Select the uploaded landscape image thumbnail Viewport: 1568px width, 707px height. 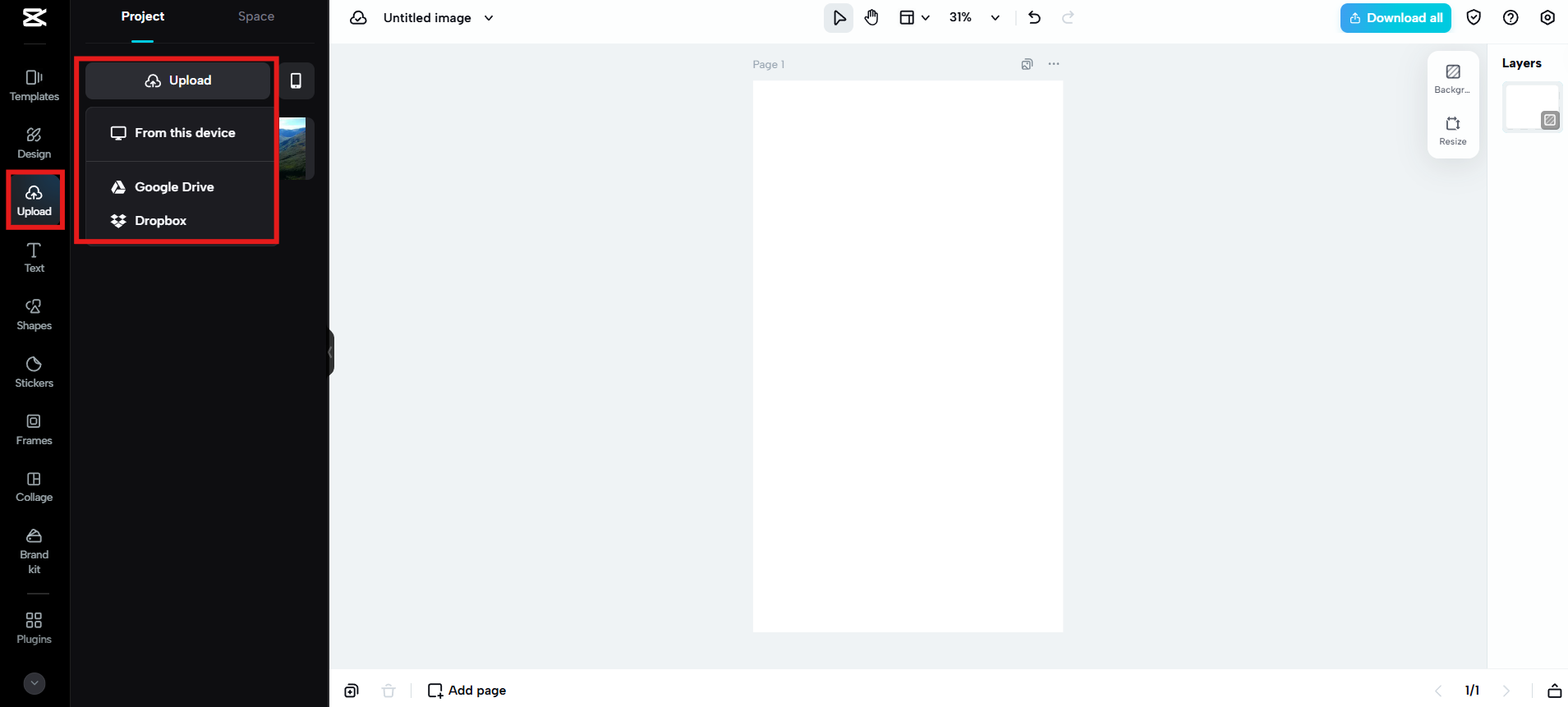293,148
